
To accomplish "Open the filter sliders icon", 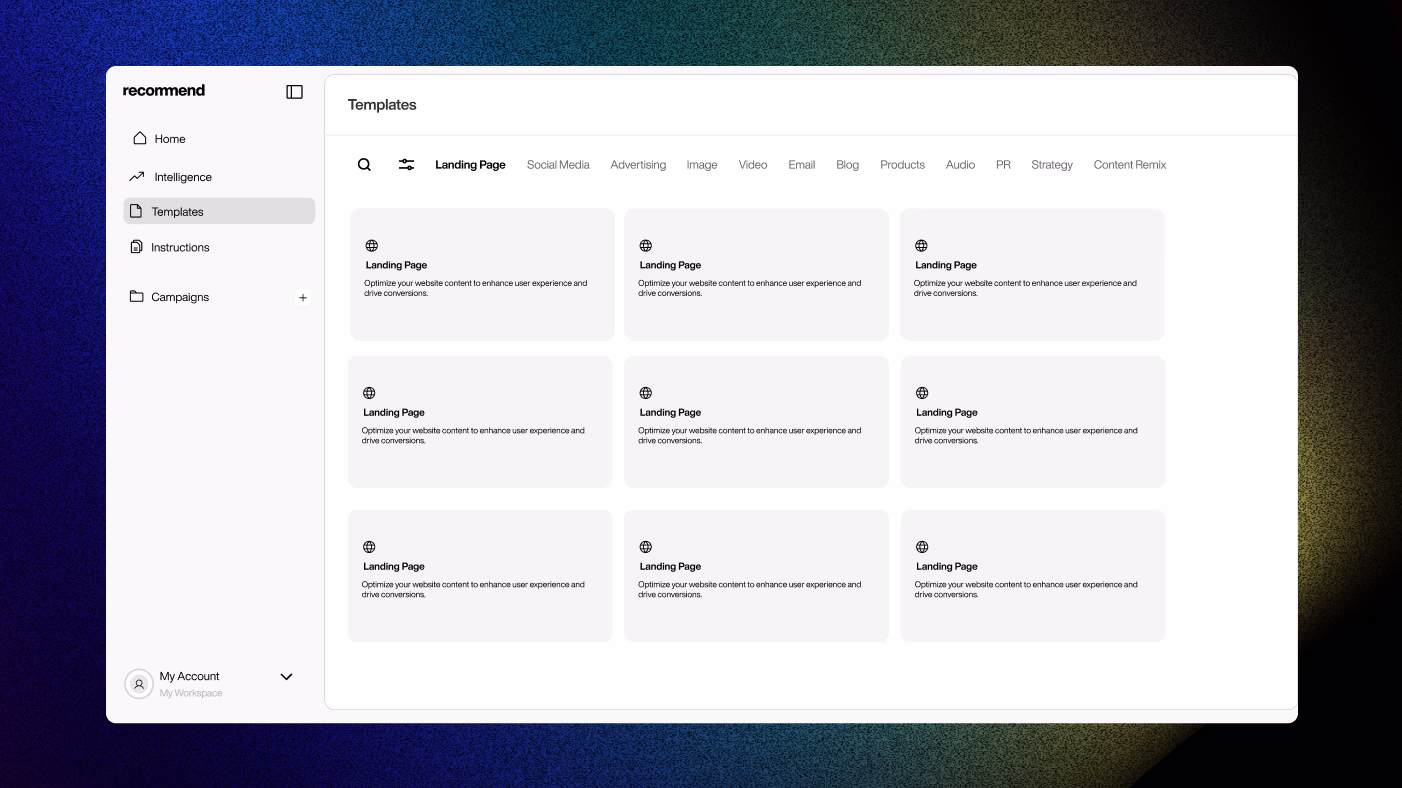I will click(406, 165).
